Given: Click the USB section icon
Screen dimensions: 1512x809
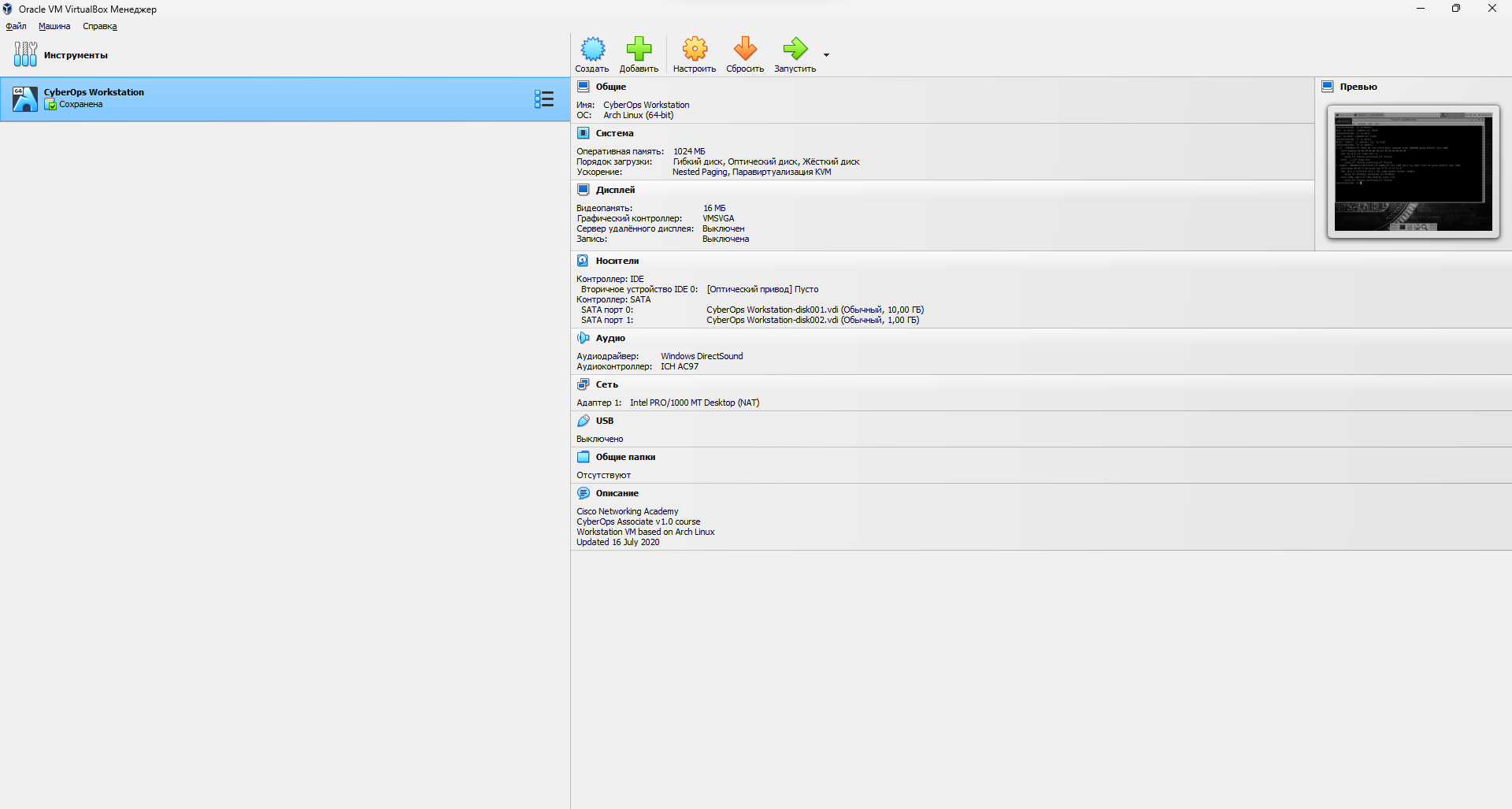Looking at the screenshot, I should 583,421.
